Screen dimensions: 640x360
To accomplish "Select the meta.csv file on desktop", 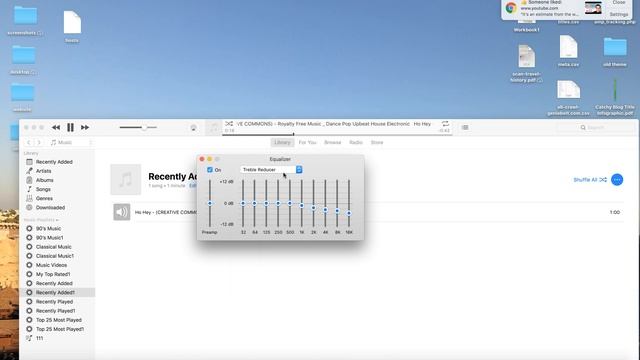I will coord(568,51).
